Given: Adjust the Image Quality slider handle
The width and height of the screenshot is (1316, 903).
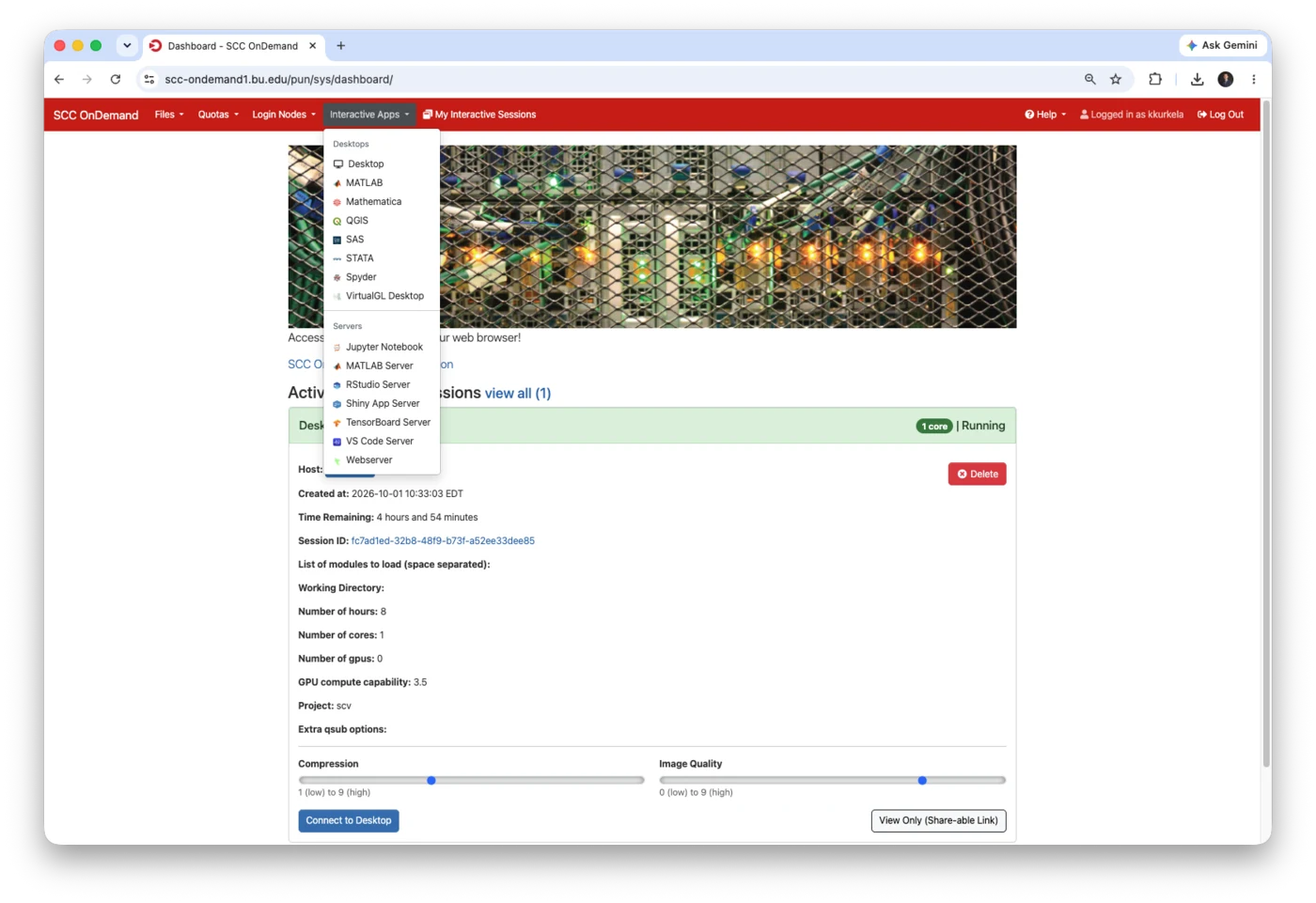Looking at the screenshot, I should [922, 780].
